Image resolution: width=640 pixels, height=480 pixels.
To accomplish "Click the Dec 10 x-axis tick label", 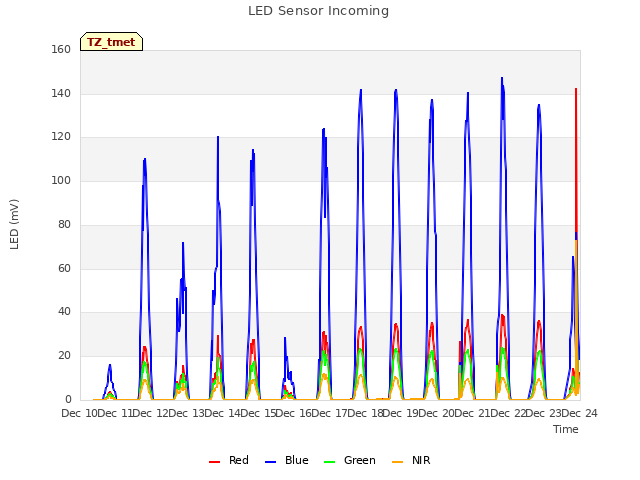I will (79, 413).
